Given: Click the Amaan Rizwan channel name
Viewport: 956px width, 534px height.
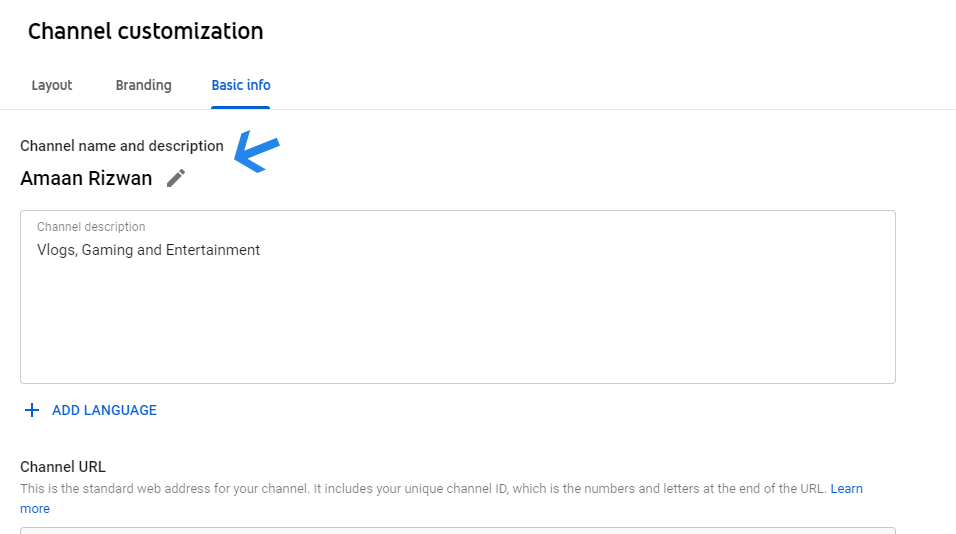Looking at the screenshot, I should click(x=86, y=178).
